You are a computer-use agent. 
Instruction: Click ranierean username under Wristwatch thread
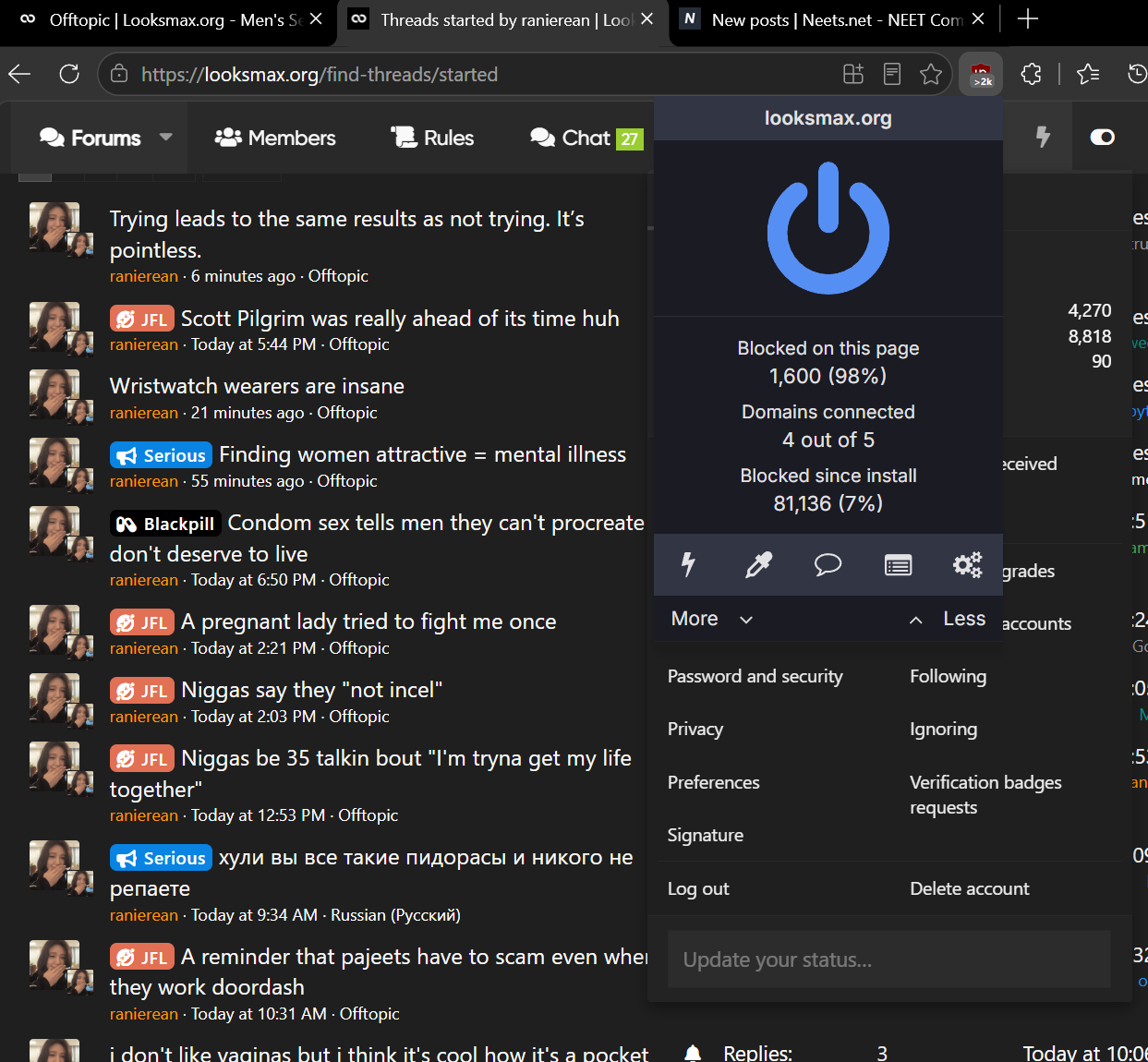click(144, 413)
